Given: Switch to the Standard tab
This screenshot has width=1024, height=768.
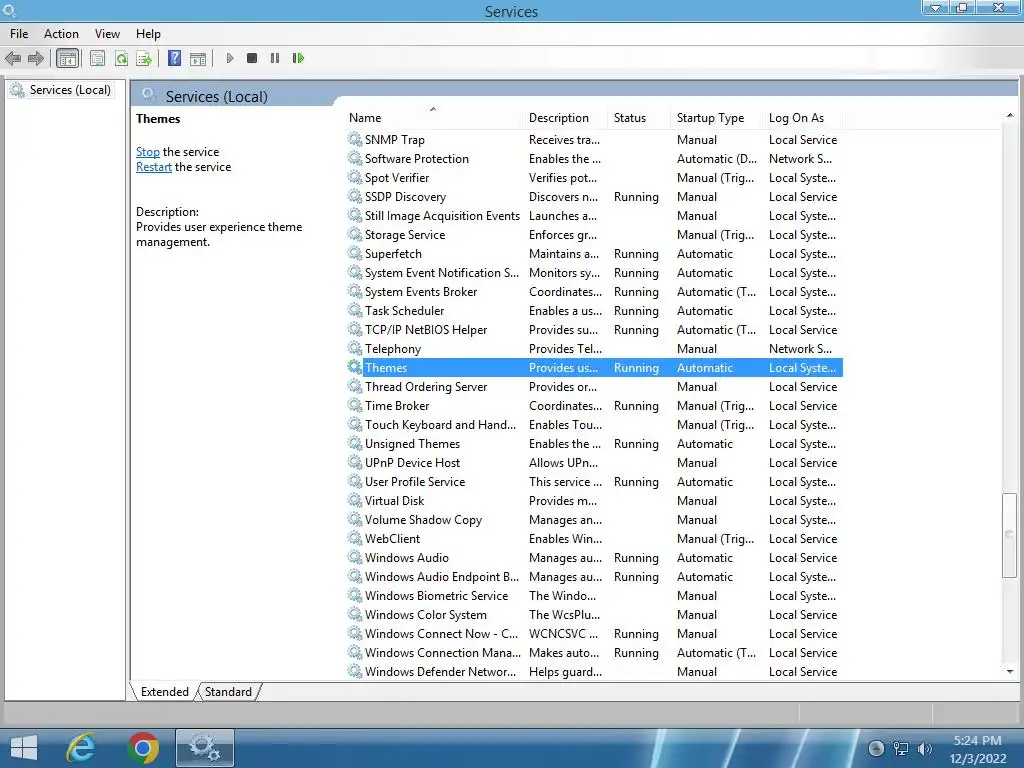Looking at the screenshot, I should (228, 692).
